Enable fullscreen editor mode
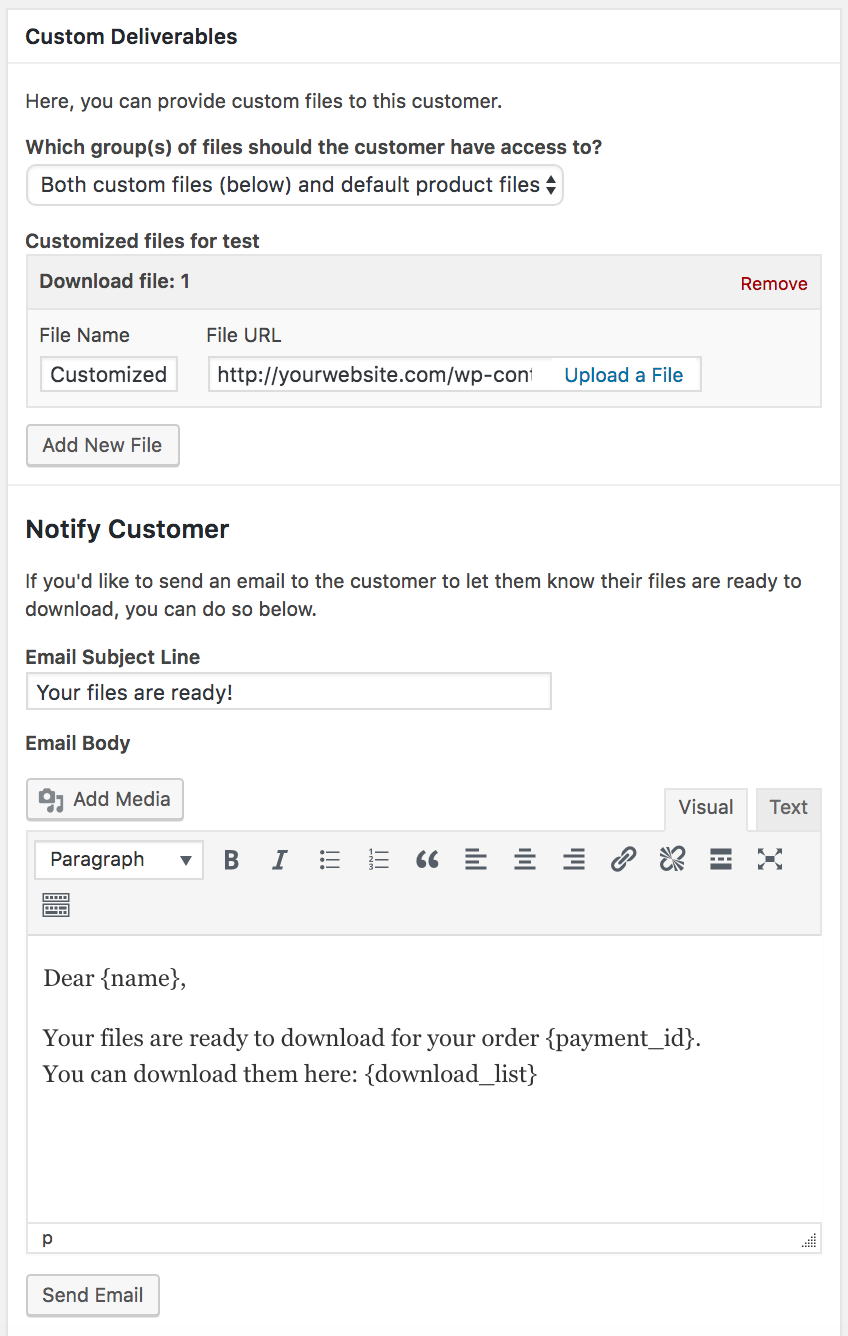This screenshot has height=1336, width=848. tap(770, 860)
